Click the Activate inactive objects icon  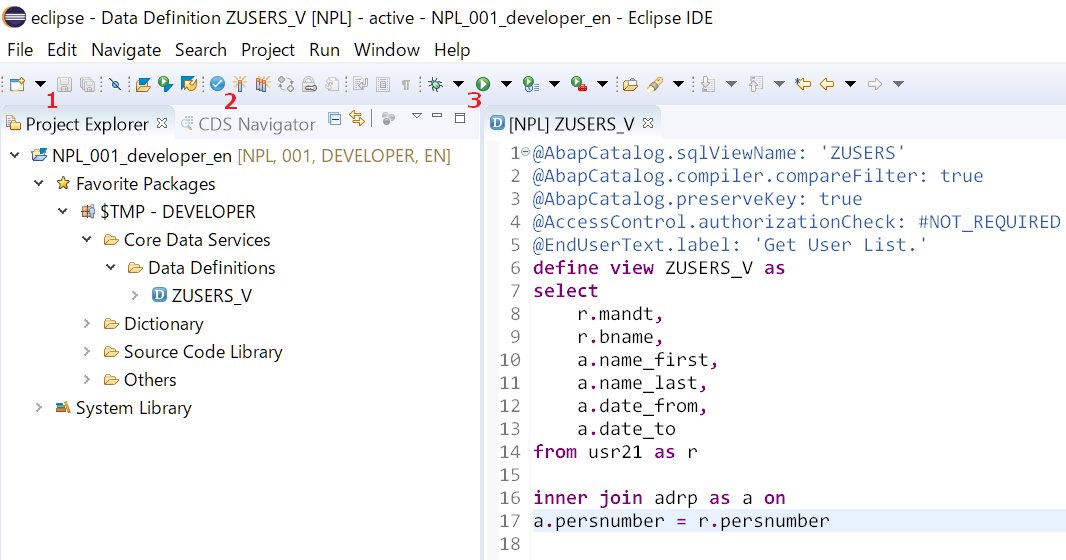click(262, 84)
